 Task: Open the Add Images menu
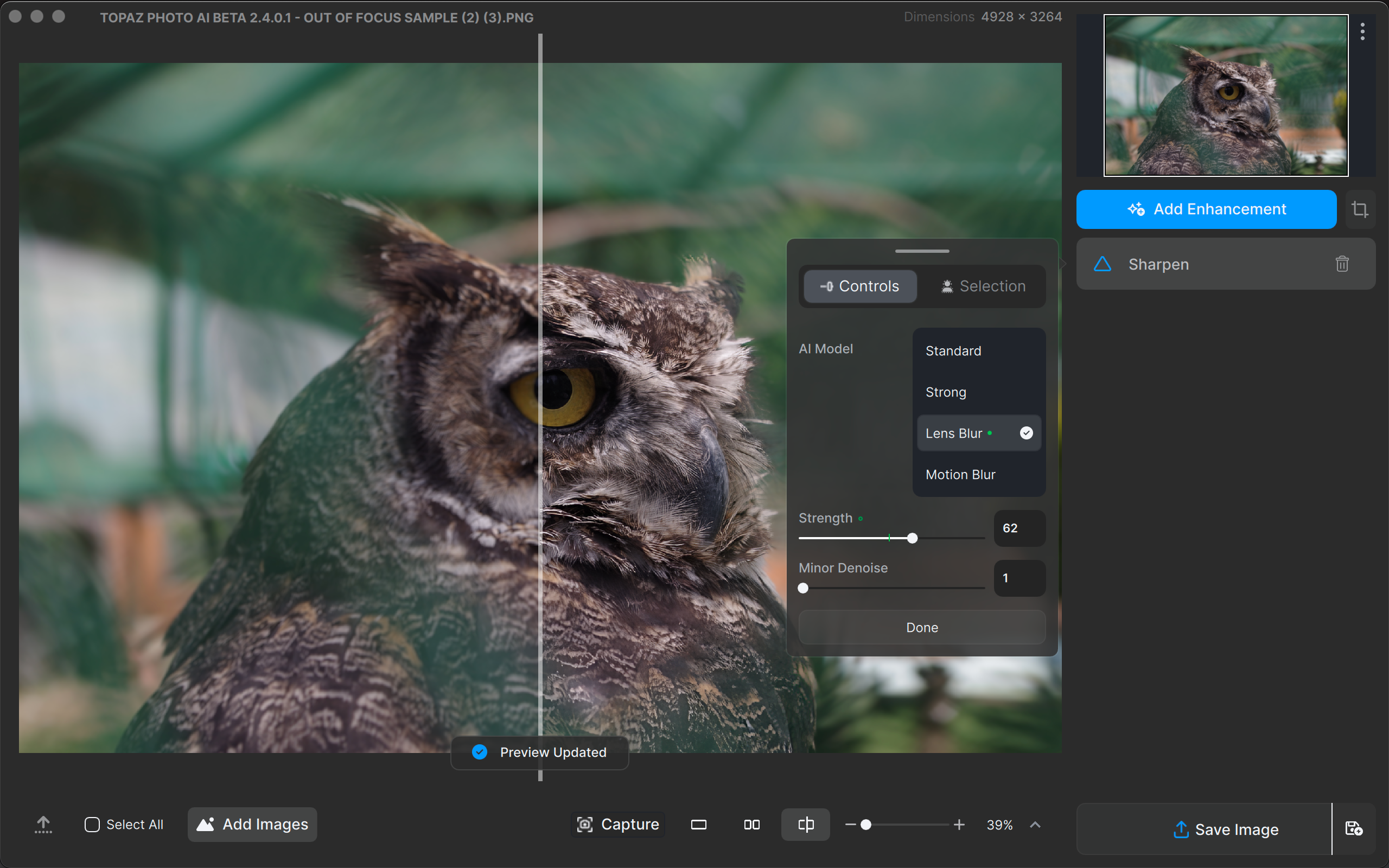(253, 824)
